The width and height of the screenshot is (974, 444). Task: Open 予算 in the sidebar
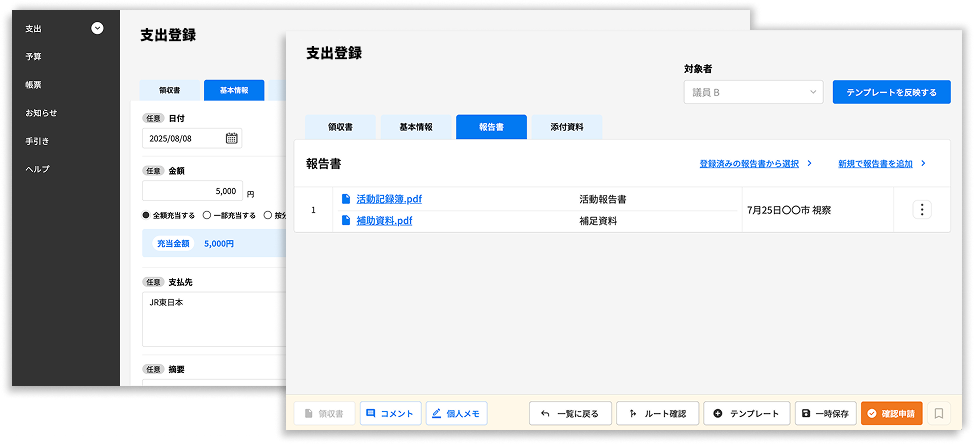(34, 57)
